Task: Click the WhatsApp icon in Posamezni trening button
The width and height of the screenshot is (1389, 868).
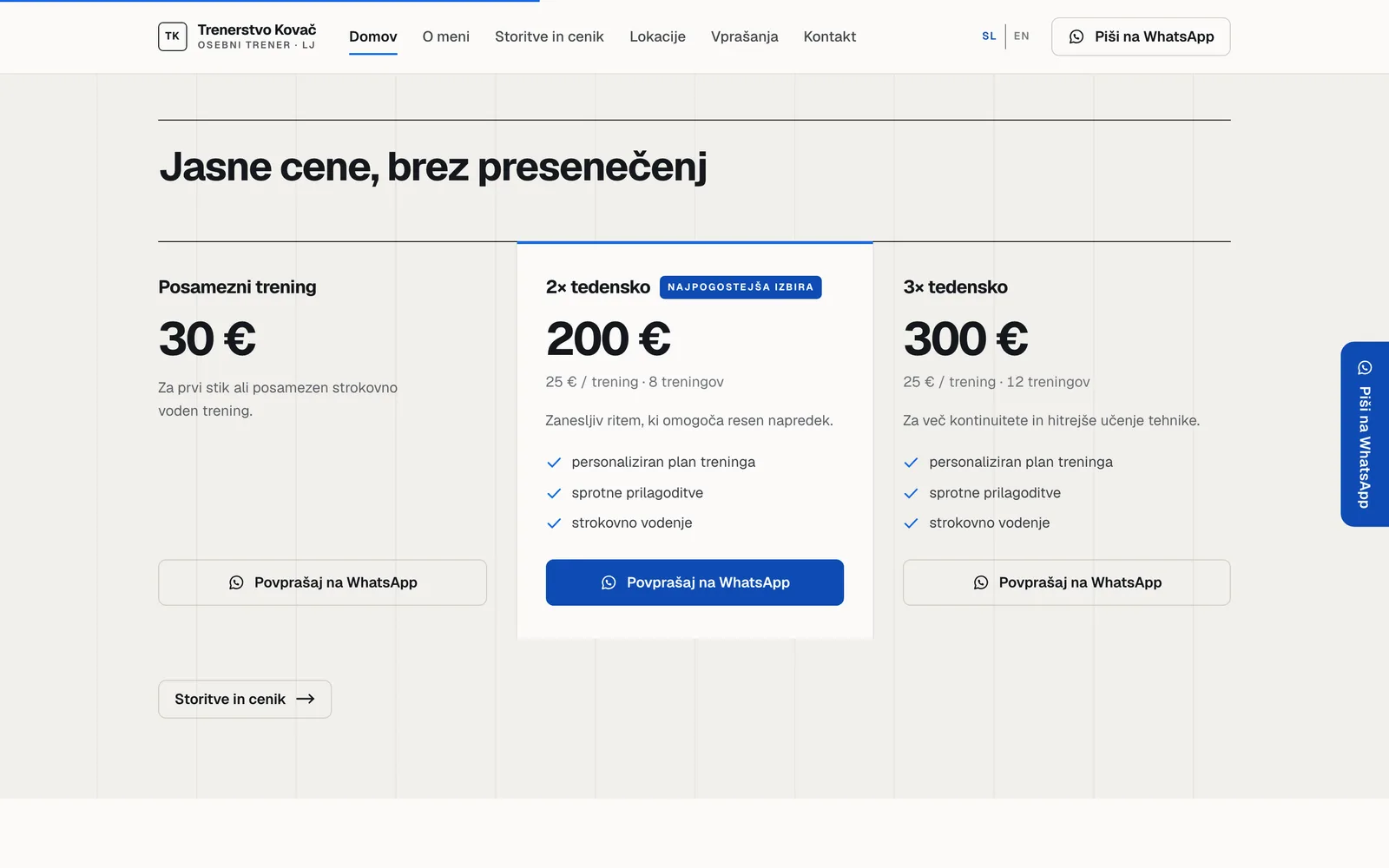Action: [x=236, y=582]
